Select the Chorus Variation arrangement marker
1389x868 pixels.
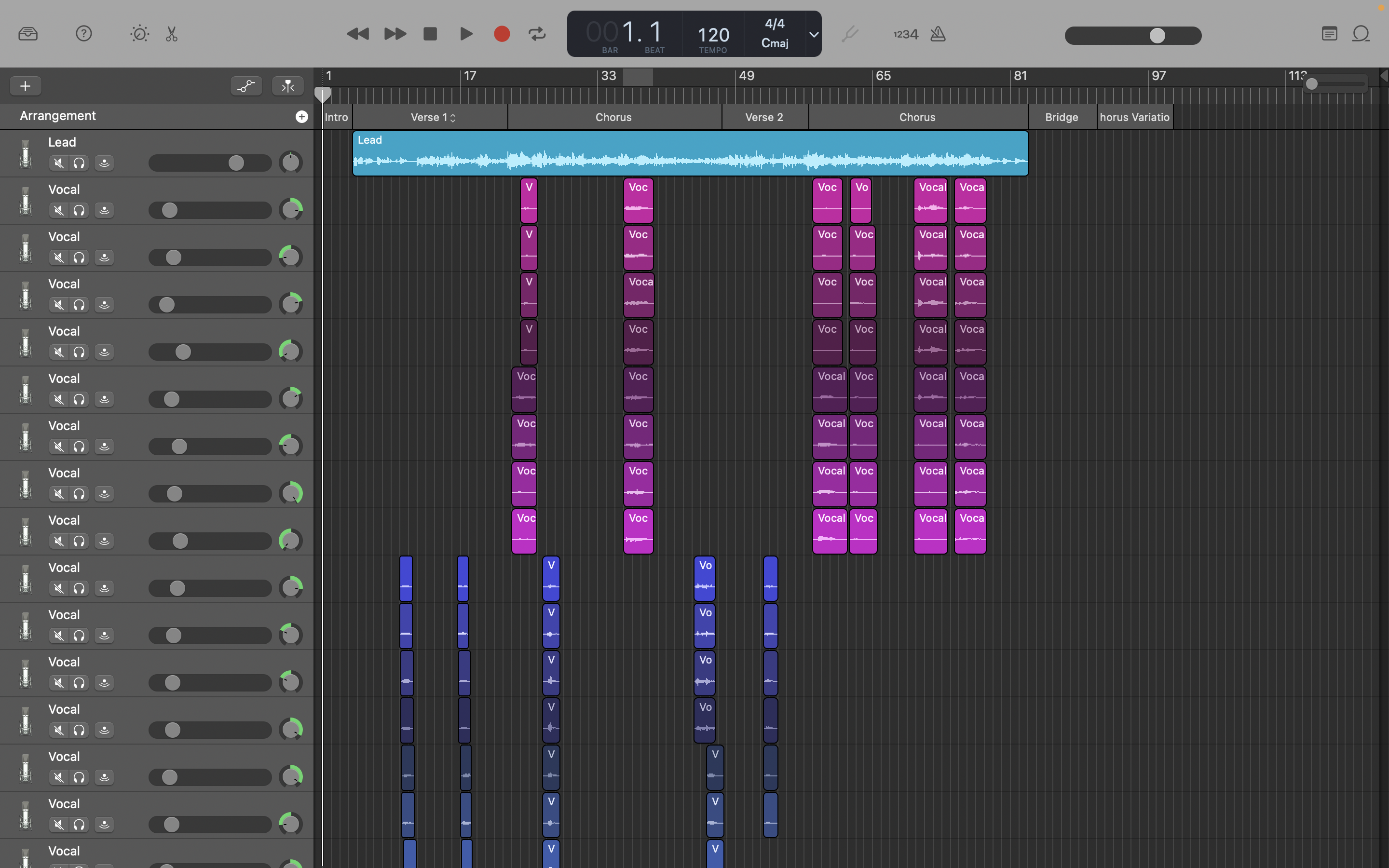tap(1135, 117)
